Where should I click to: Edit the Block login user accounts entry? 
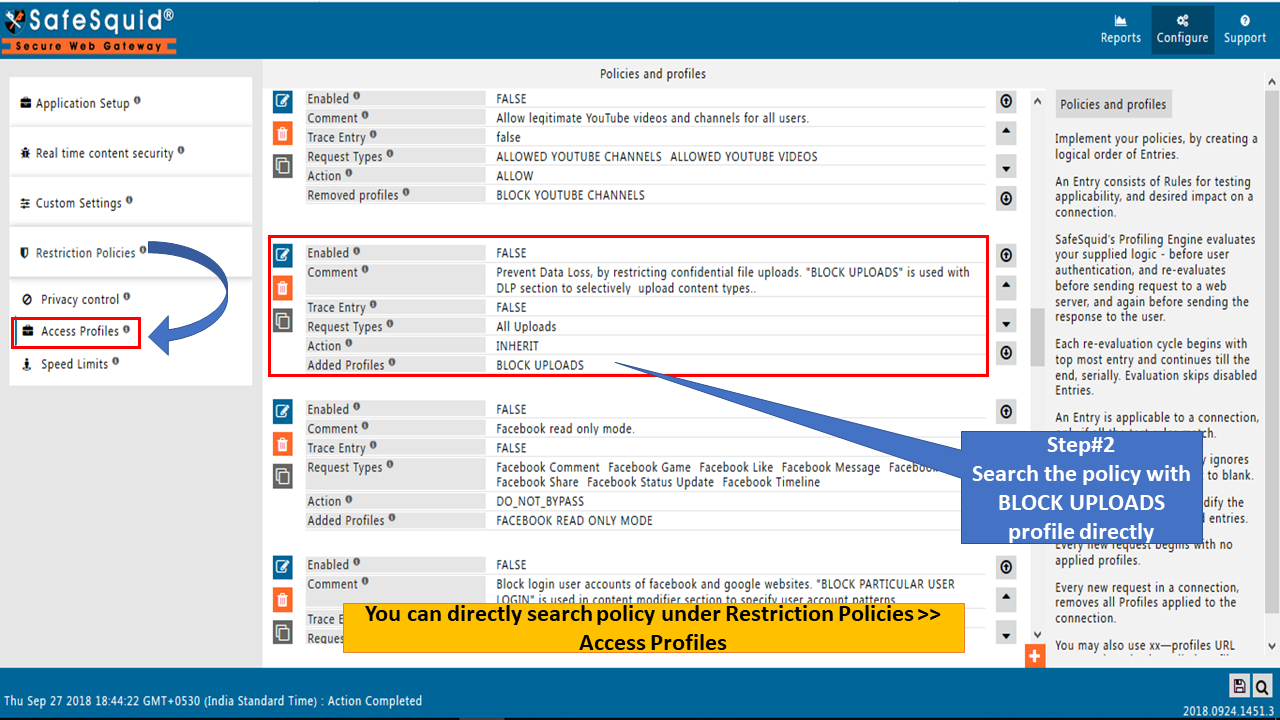point(283,567)
